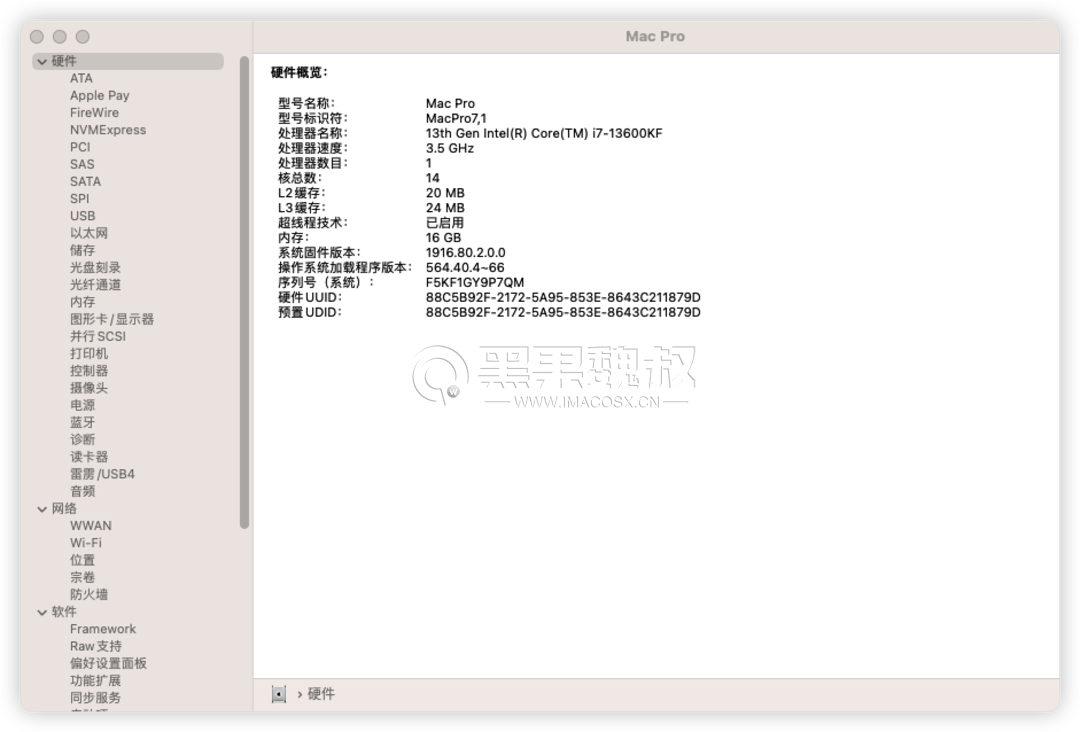Click the firmware version 1916.80.2.0.0
Screen dimensions: 1080x732
466,253
